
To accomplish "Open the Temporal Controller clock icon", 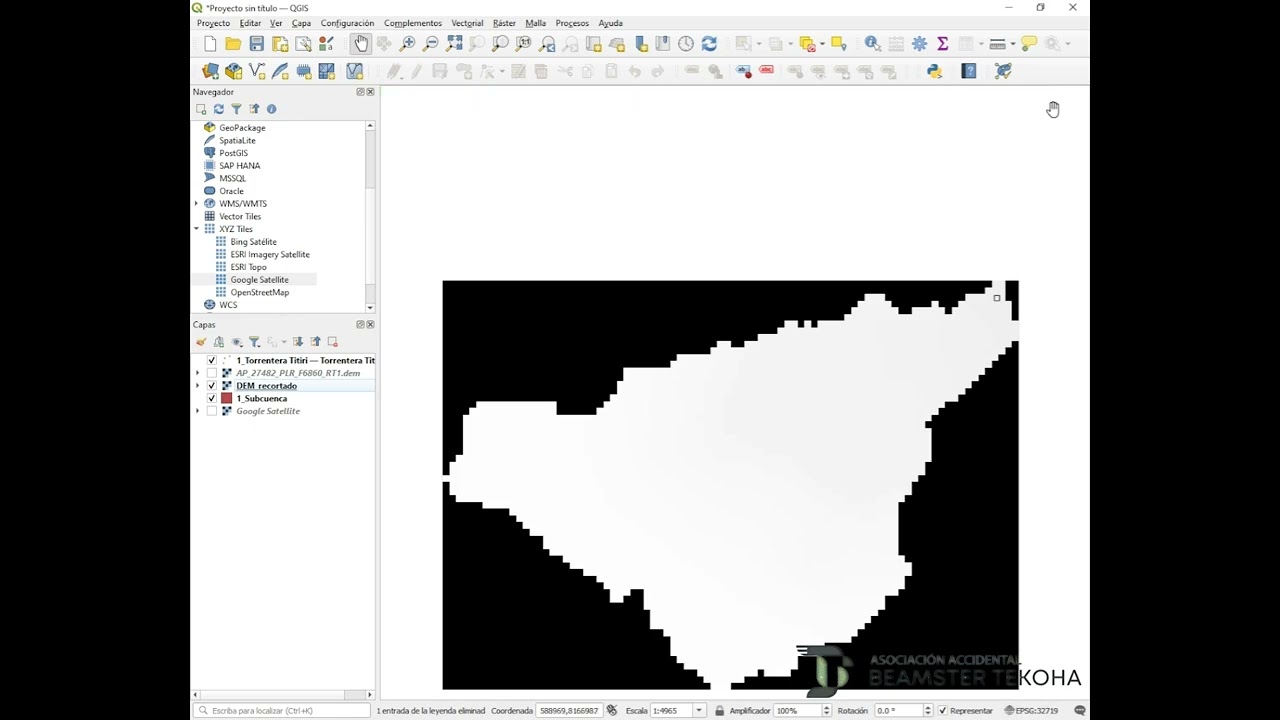I will [x=686, y=44].
